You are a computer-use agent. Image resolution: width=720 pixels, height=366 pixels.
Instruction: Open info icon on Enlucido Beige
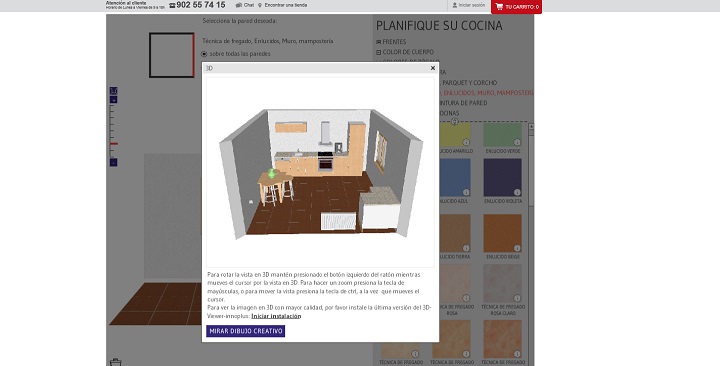click(x=517, y=248)
